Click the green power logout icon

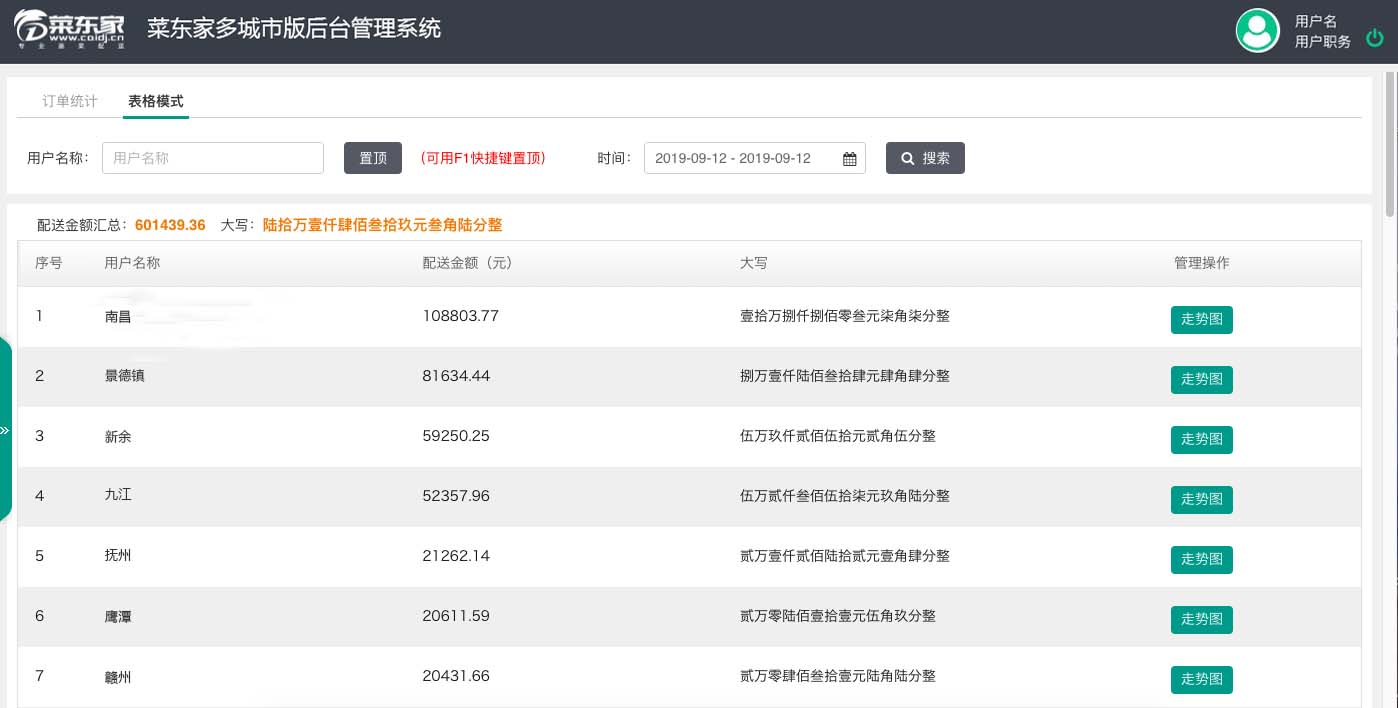(1375, 39)
